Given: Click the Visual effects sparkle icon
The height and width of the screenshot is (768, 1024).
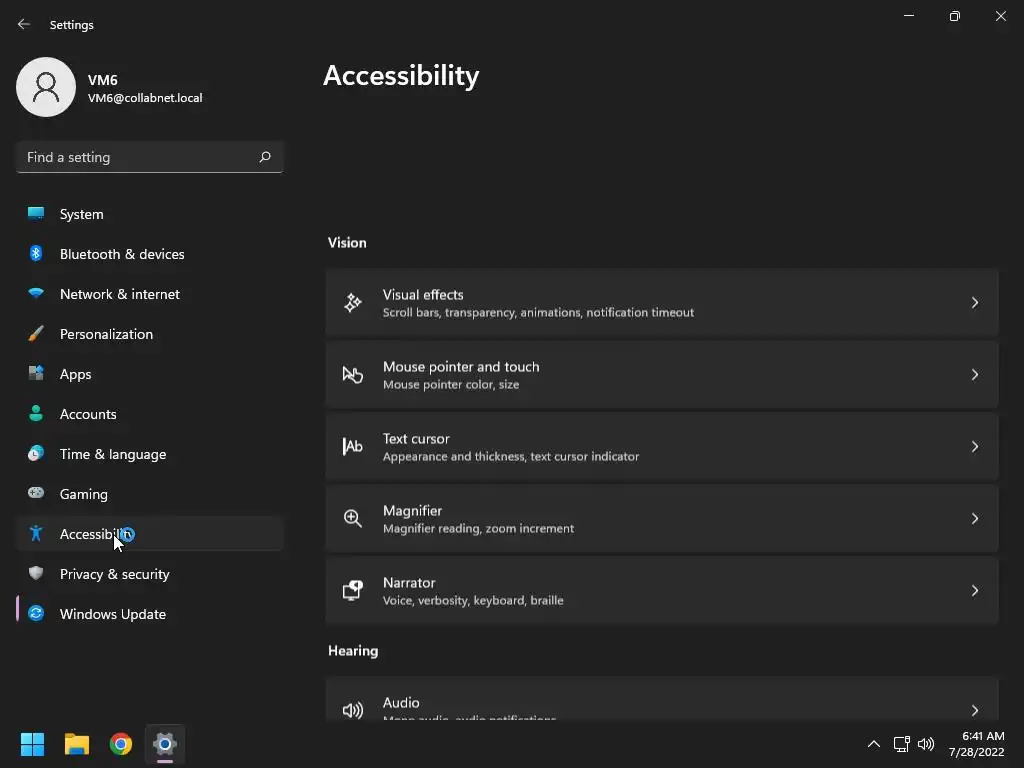Looking at the screenshot, I should tap(352, 302).
